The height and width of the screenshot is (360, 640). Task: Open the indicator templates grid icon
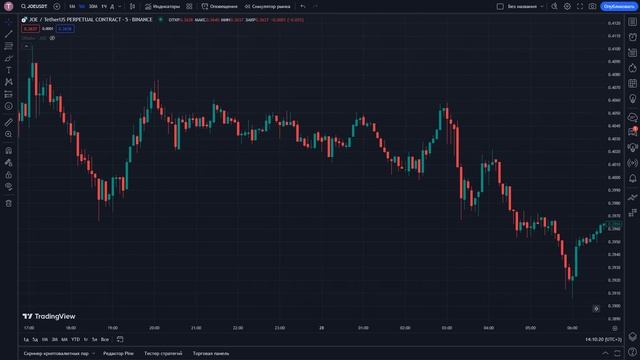(x=189, y=7)
